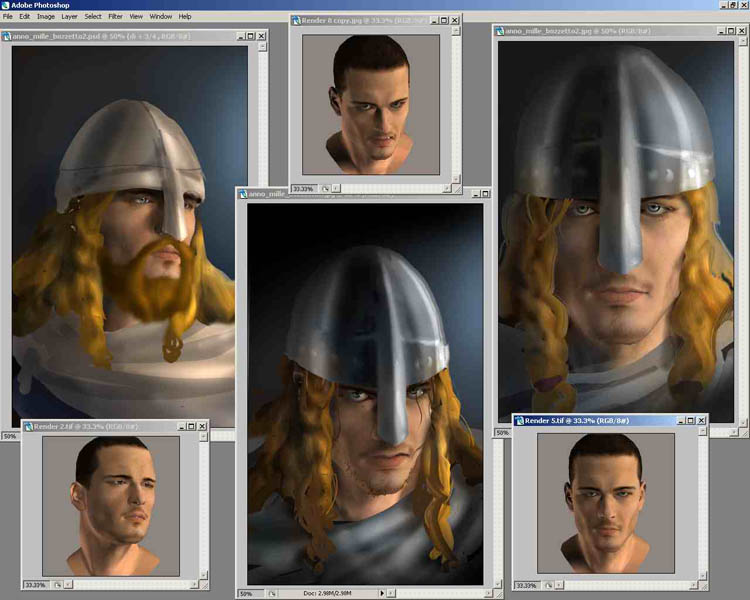Viewport: 750px width, 600px height.
Task: Click the document icon of Render 8 copy.jpg
Action: pos(297,20)
